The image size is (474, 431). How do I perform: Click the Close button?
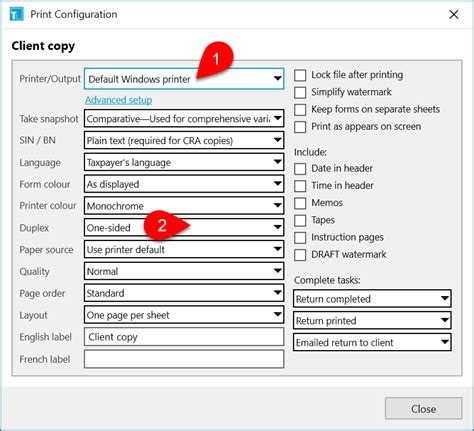(x=423, y=409)
